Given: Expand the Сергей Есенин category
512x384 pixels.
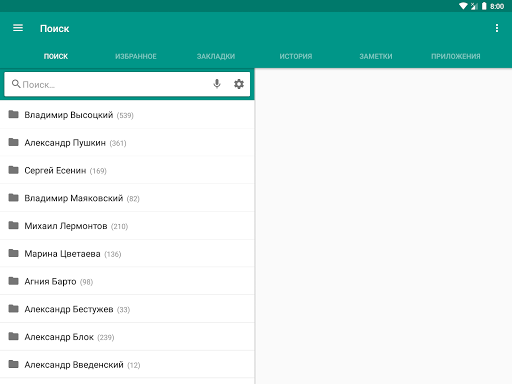Looking at the screenshot, I should 127,170.
